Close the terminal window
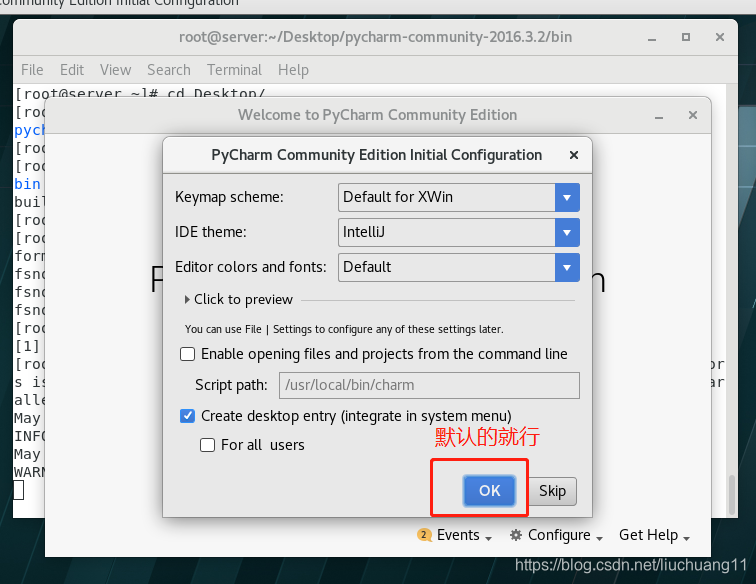 pyautogui.click(x=720, y=37)
